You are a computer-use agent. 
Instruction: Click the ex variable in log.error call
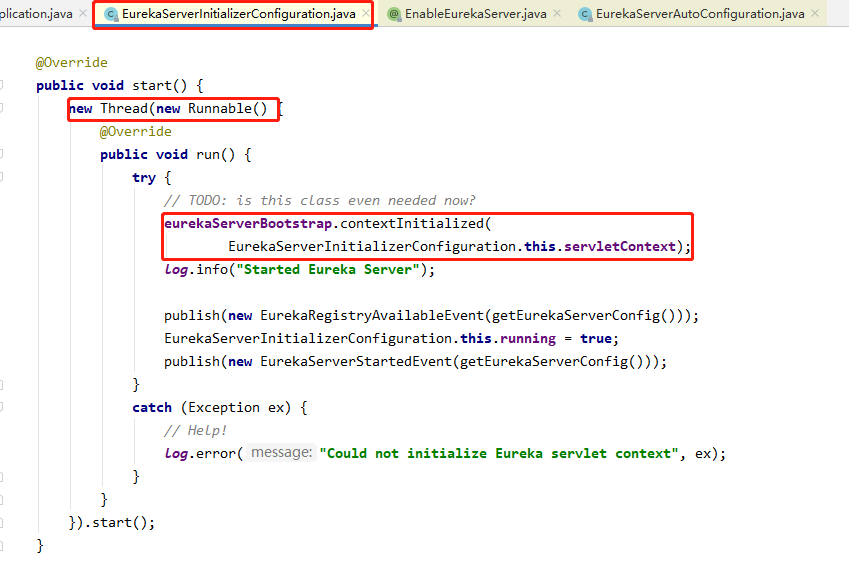[x=703, y=453]
